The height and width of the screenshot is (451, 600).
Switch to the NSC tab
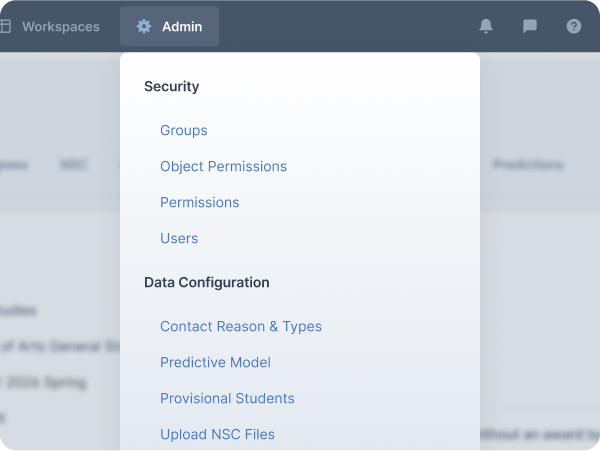tap(73, 165)
